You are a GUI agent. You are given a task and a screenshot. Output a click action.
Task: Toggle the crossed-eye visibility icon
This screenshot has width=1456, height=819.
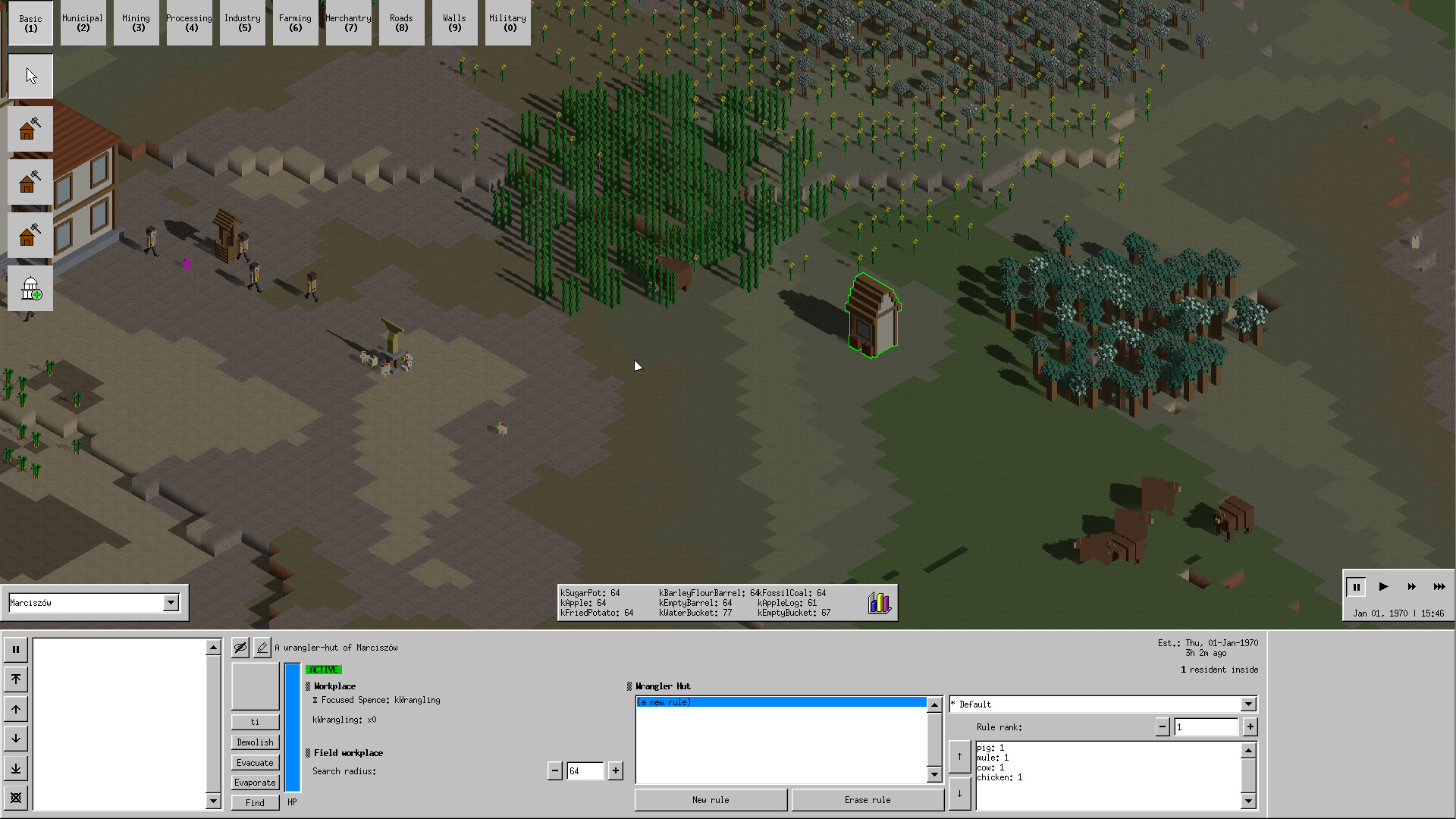(x=240, y=648)
